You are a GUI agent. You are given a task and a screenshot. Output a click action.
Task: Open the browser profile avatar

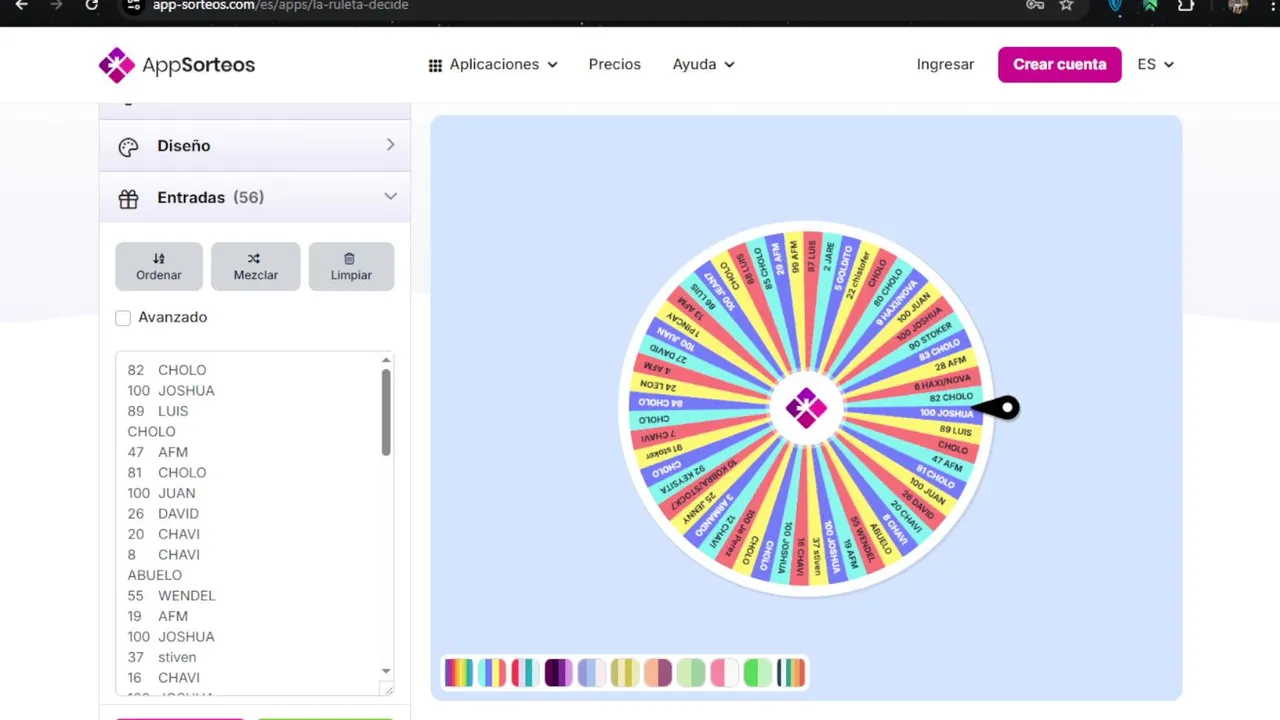point(1238,5)
